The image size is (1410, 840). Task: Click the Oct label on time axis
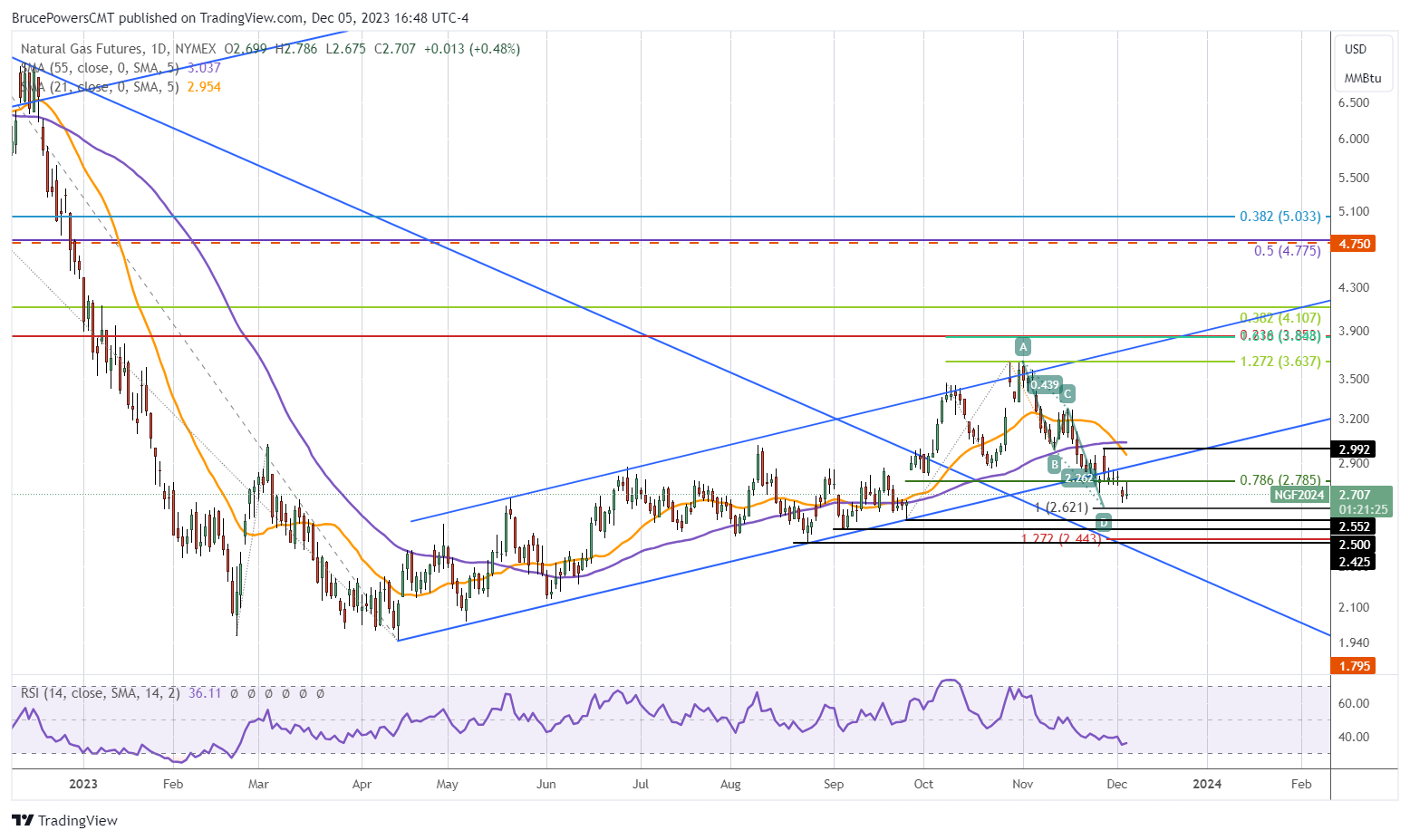(923, 785)
